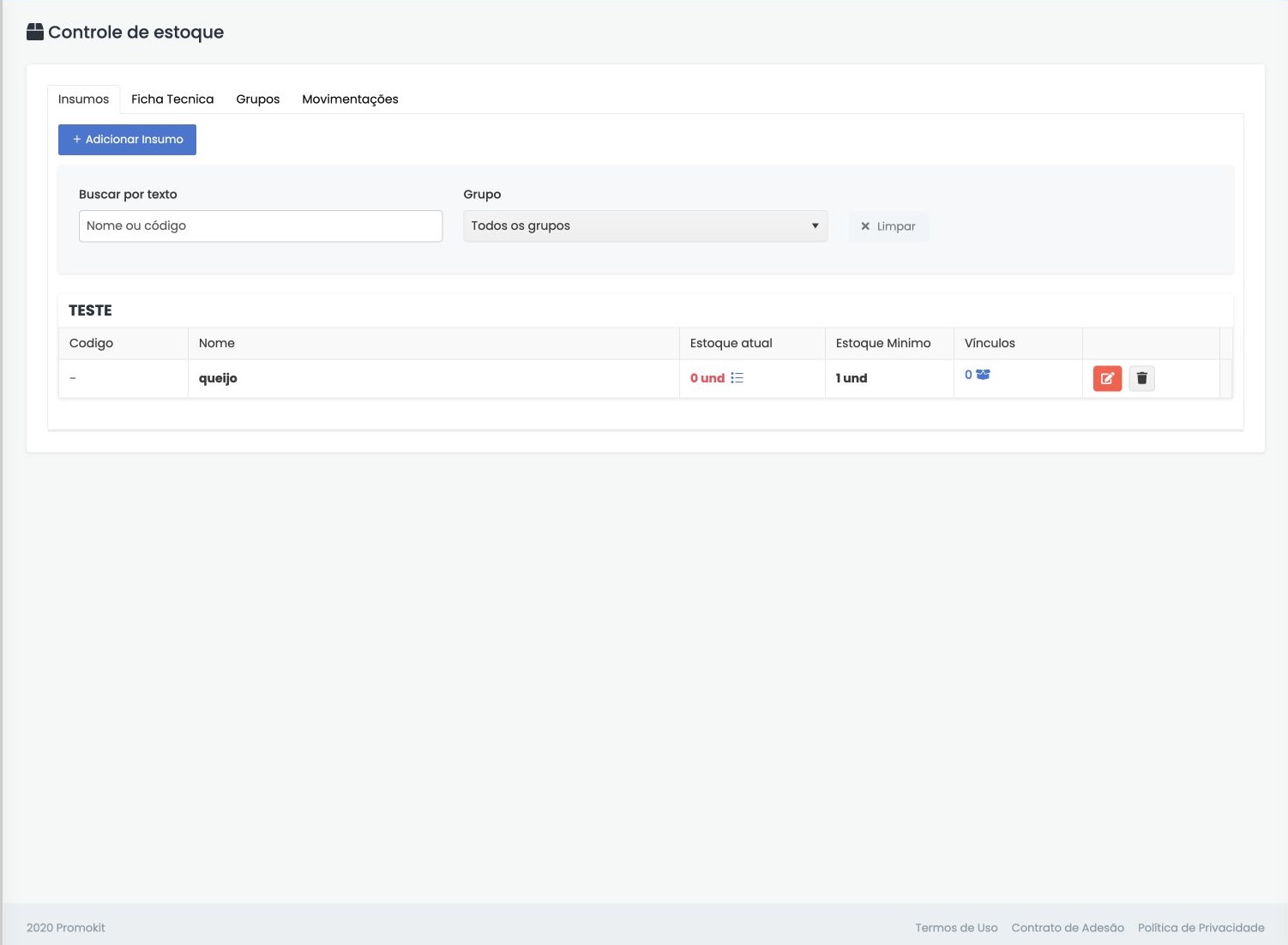Click the Estoque Minimo column header

883,343
